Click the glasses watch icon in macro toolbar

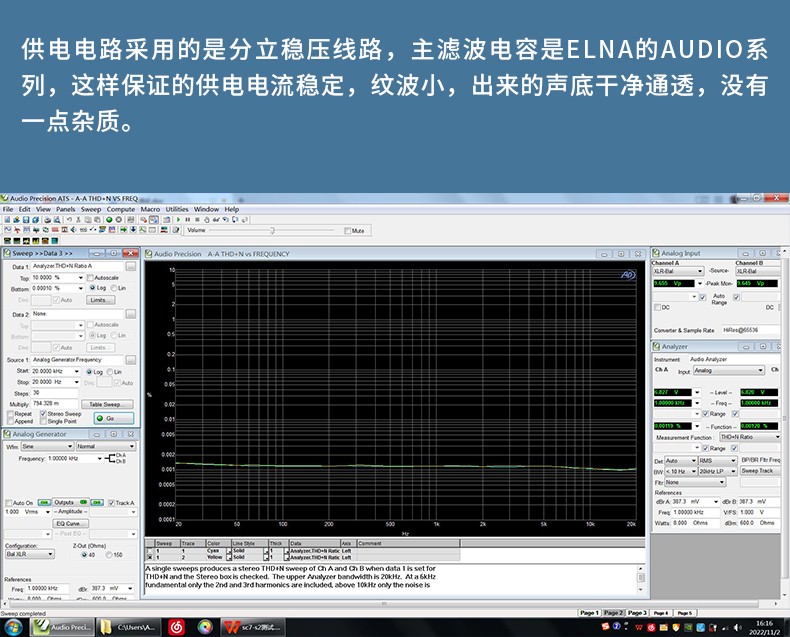tap(216, 220)
